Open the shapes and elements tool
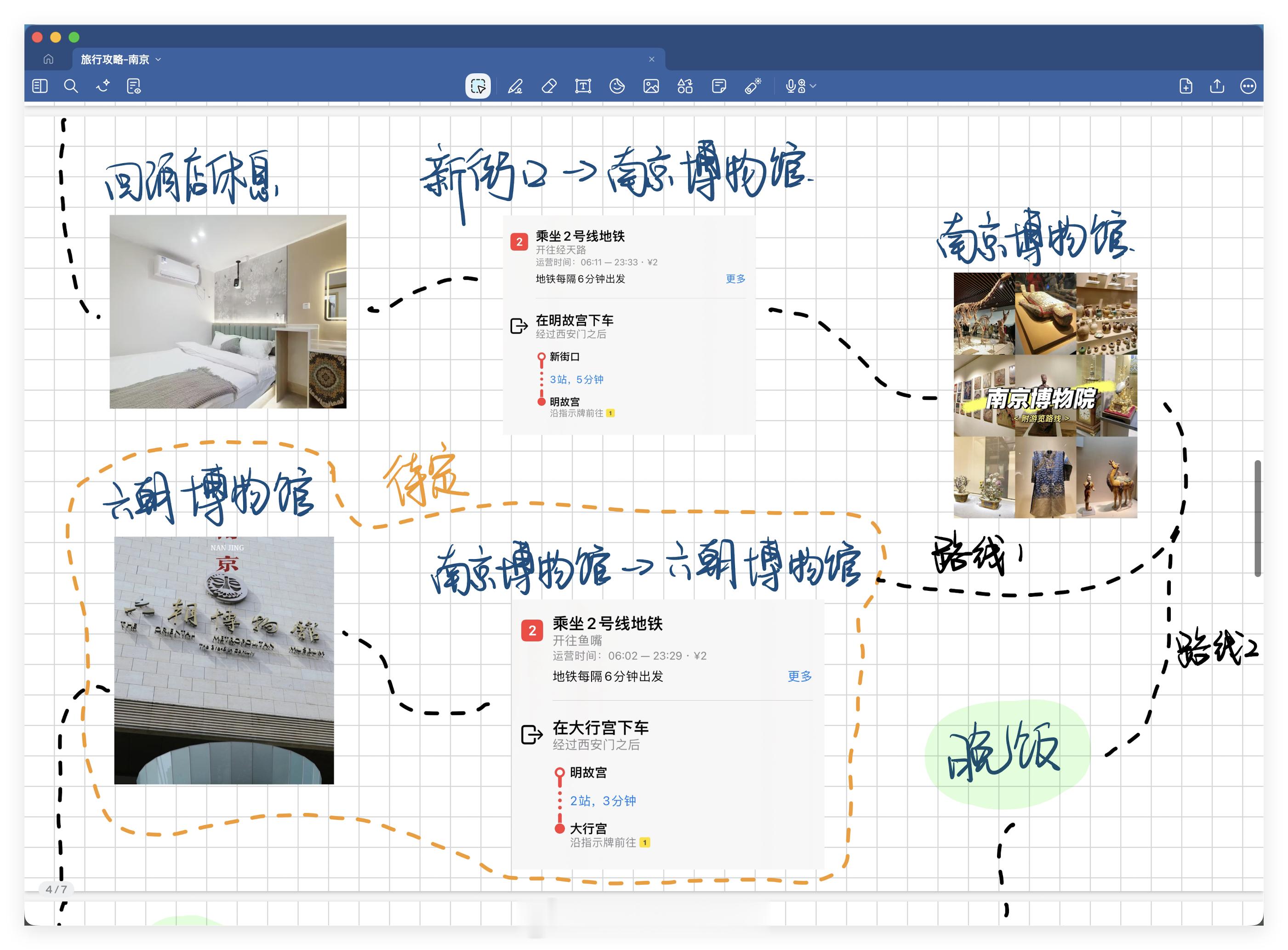Image resolution: width=1288 pixels, height=950 pixels. click(x=684, y=86)
